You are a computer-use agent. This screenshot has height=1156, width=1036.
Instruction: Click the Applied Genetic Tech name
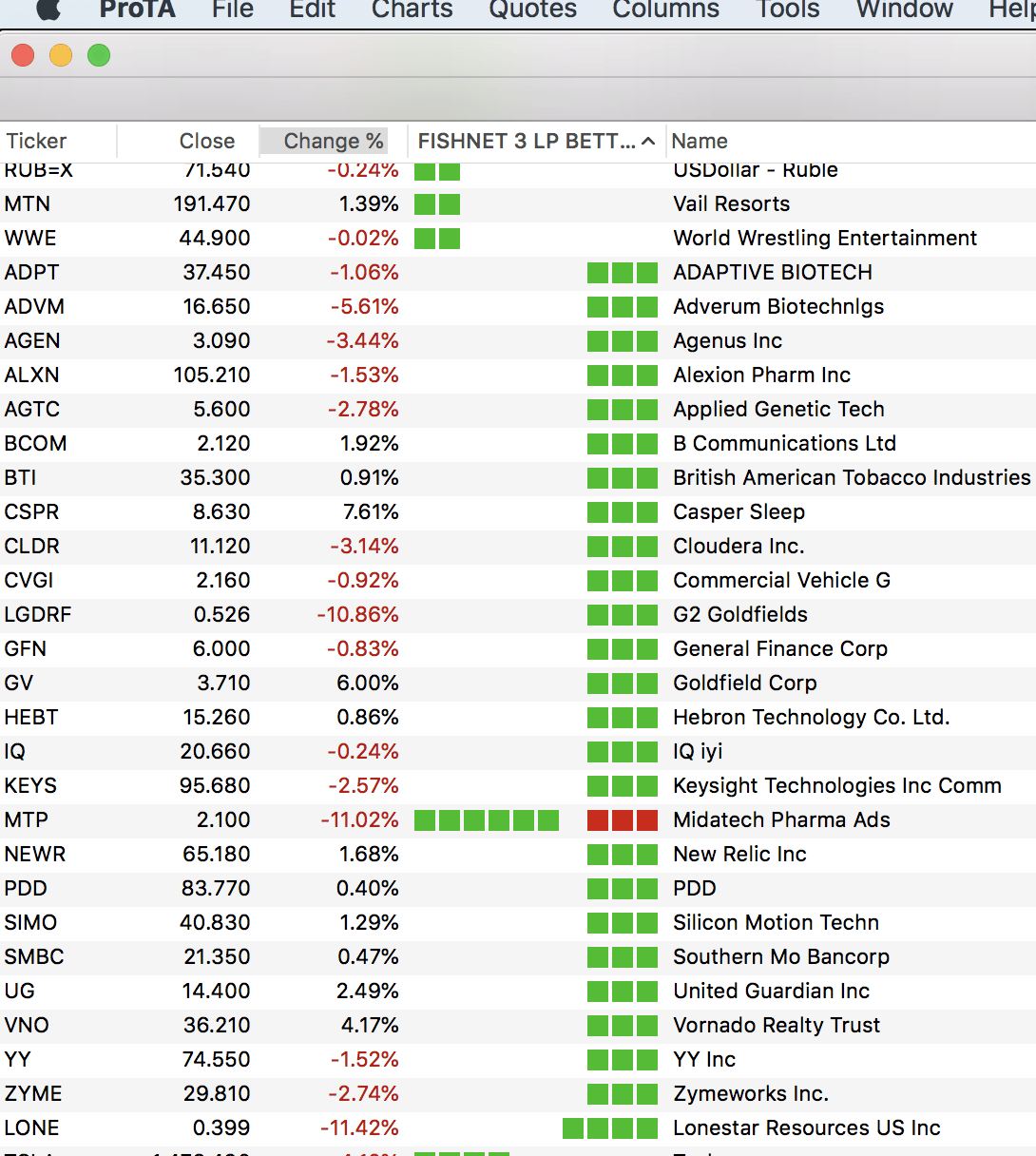tap(778, 409)
